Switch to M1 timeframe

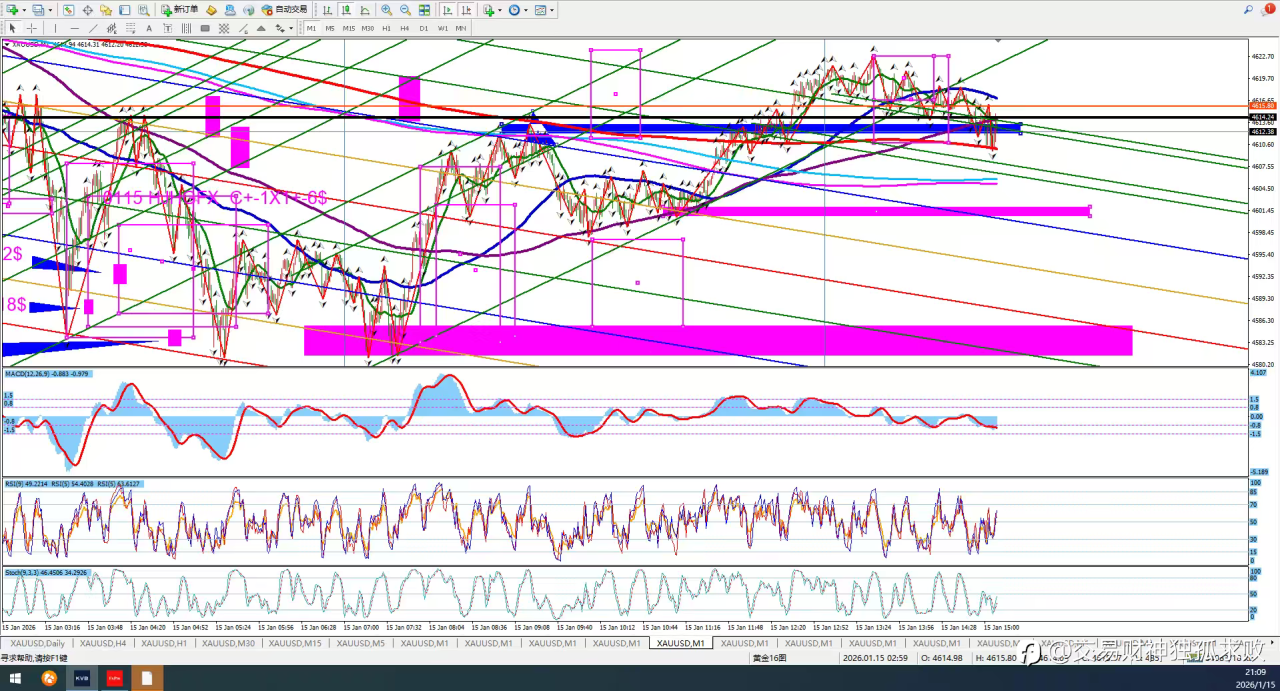pos(311,28)
